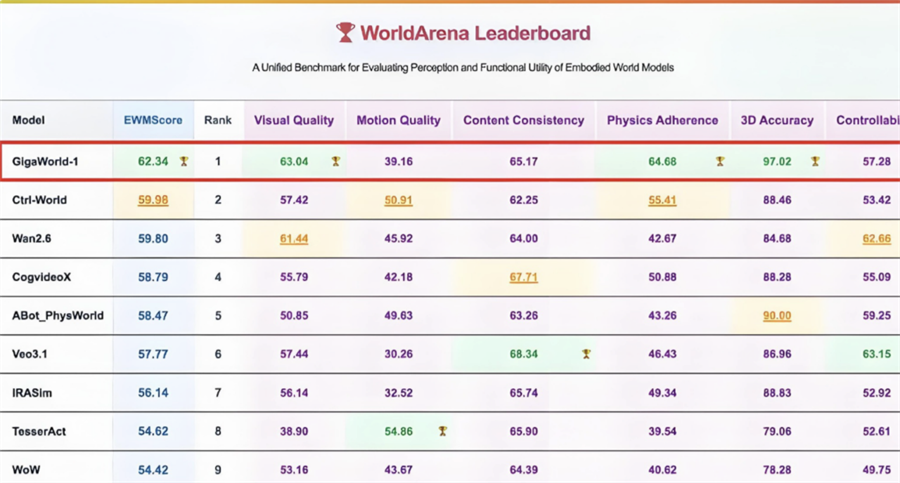Click the Content Consistency column header
This screenshot has width=900, height=483.
pos(523,120)
